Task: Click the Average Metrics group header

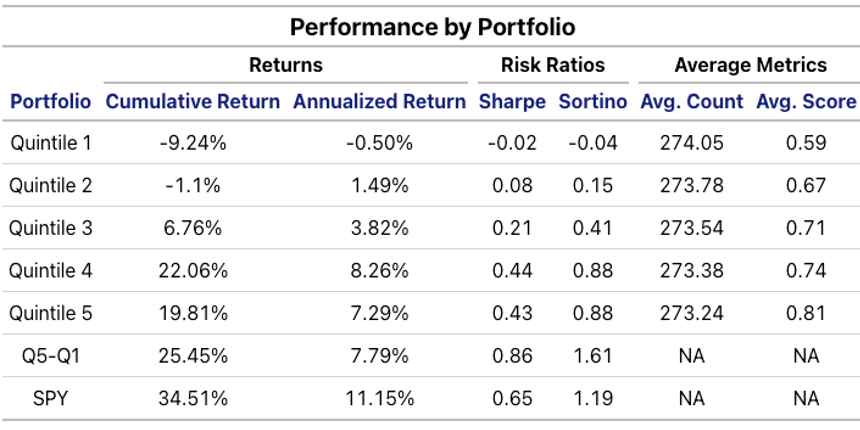Action: pyautogui.click(x=750, y=66)
